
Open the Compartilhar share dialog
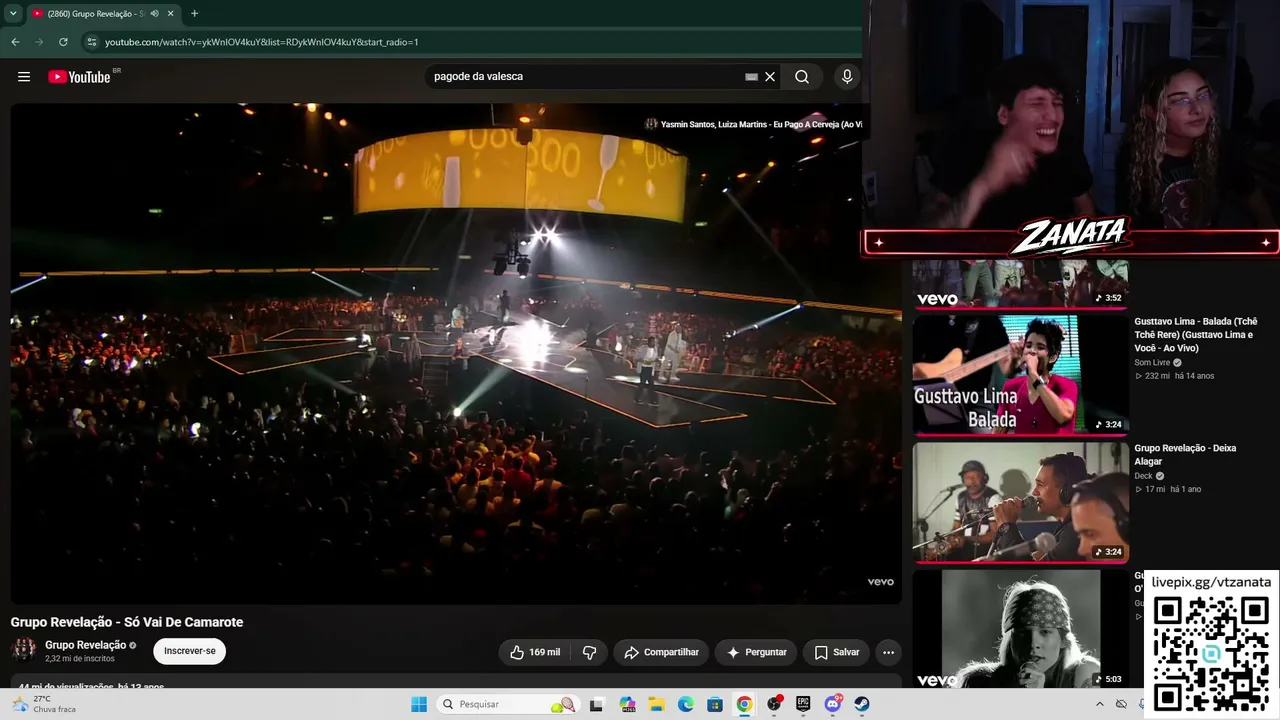pos(661,652)
